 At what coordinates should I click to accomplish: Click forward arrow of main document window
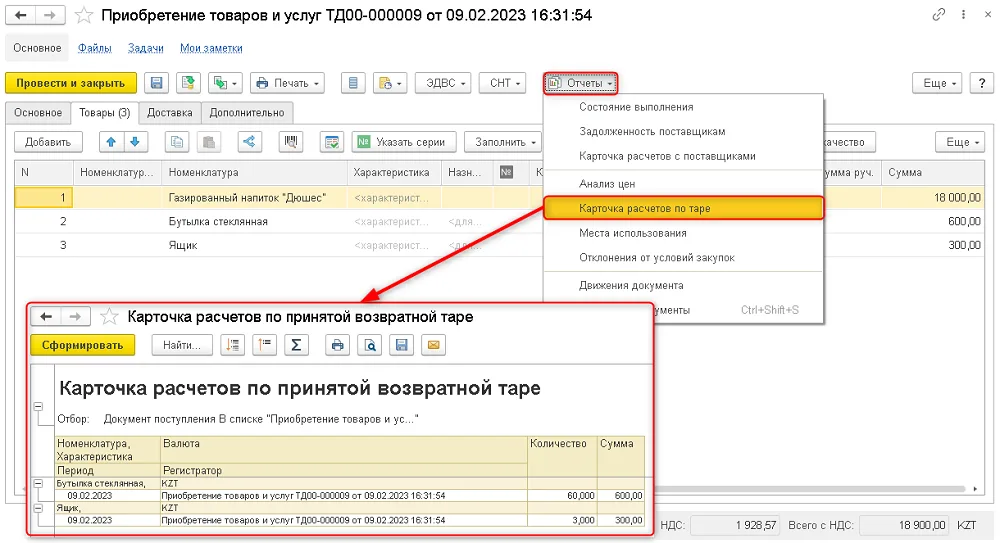50,15
